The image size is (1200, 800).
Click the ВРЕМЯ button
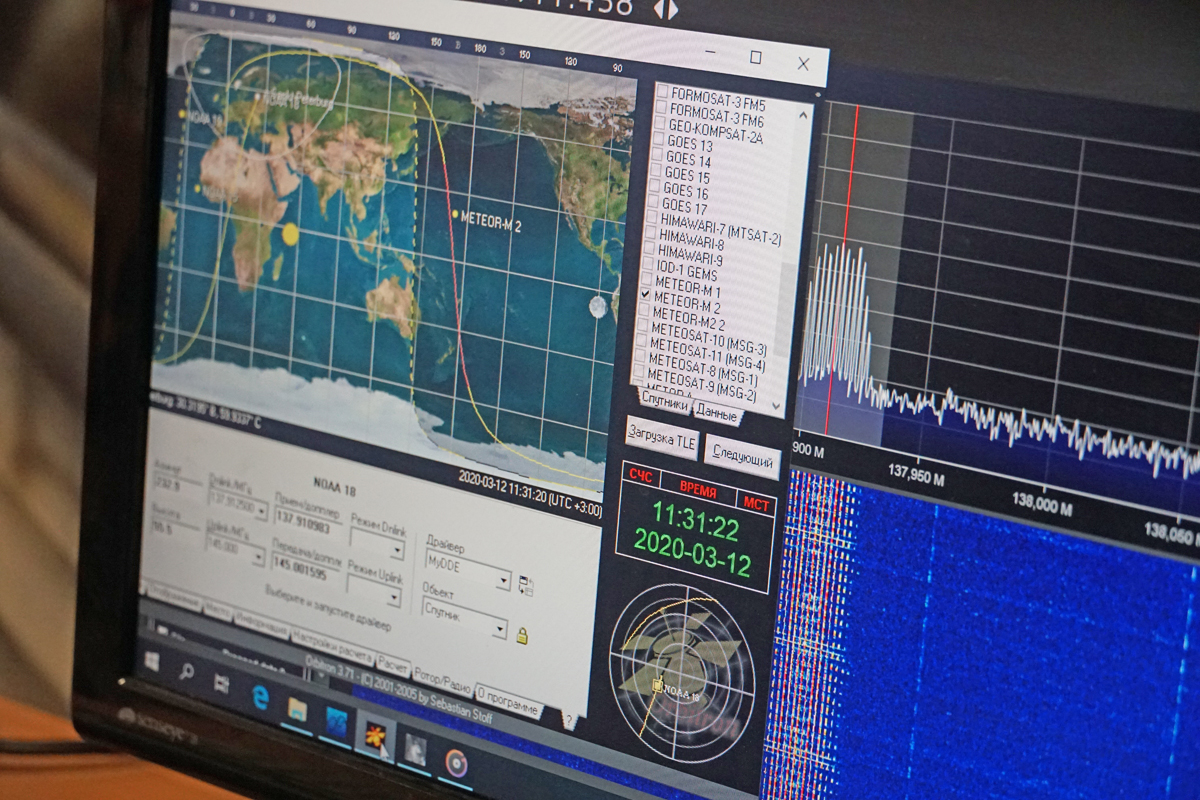pyautogui.click(x=698, y=490)
